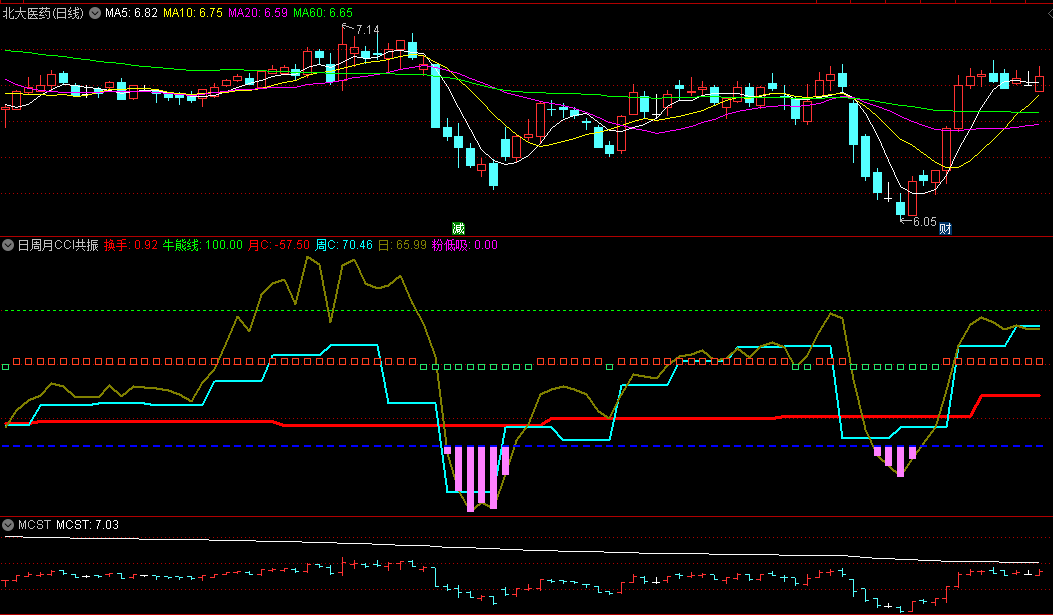
Task: Click the 日周月CCI共振 indicator name
Action: (58, 245)
